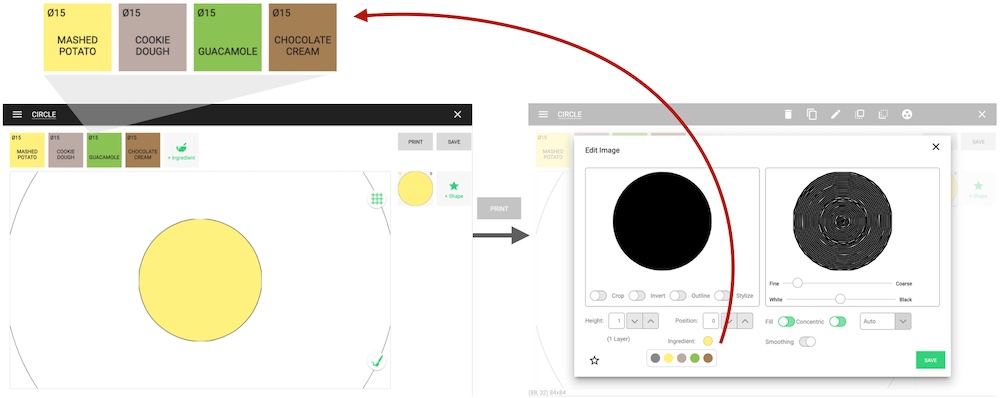Click the PRINT button in left toolbar
Image resolution: width=1000 pixels, height=398 pixels.
point(415,142)
